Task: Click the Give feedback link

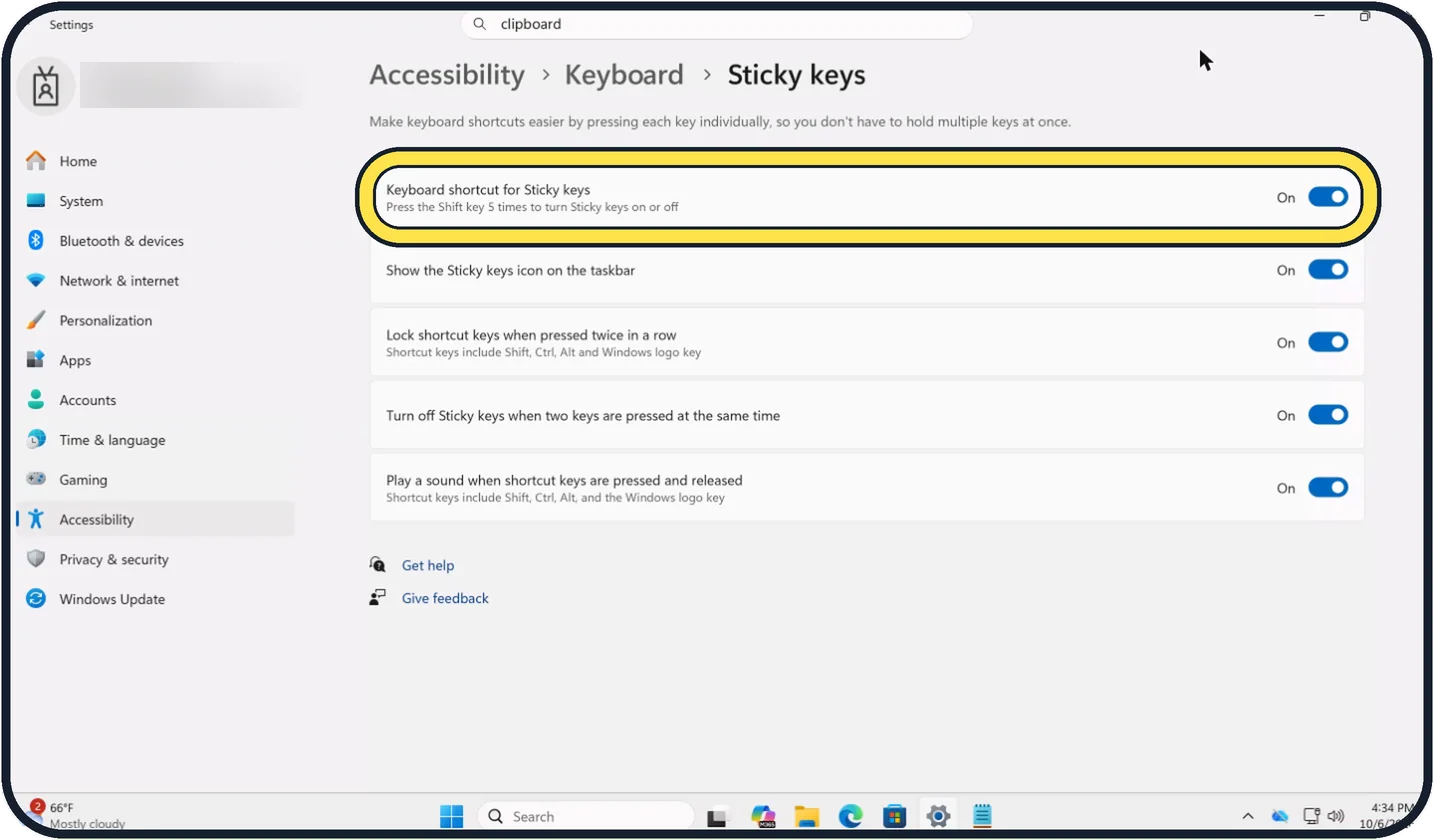Action: click(x=445, y=598)
